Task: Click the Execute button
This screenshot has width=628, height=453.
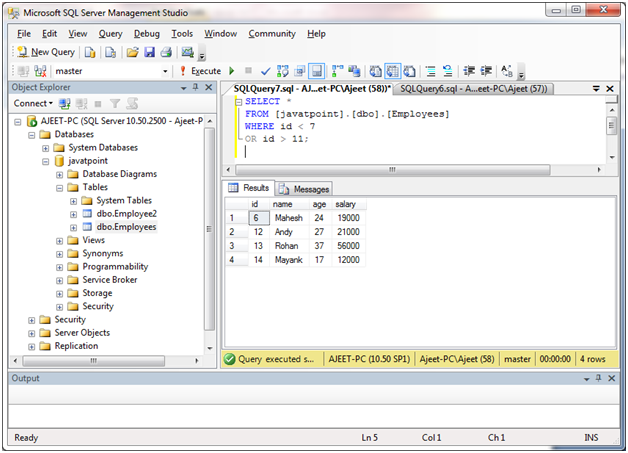Action: click(x=200, y=71)
